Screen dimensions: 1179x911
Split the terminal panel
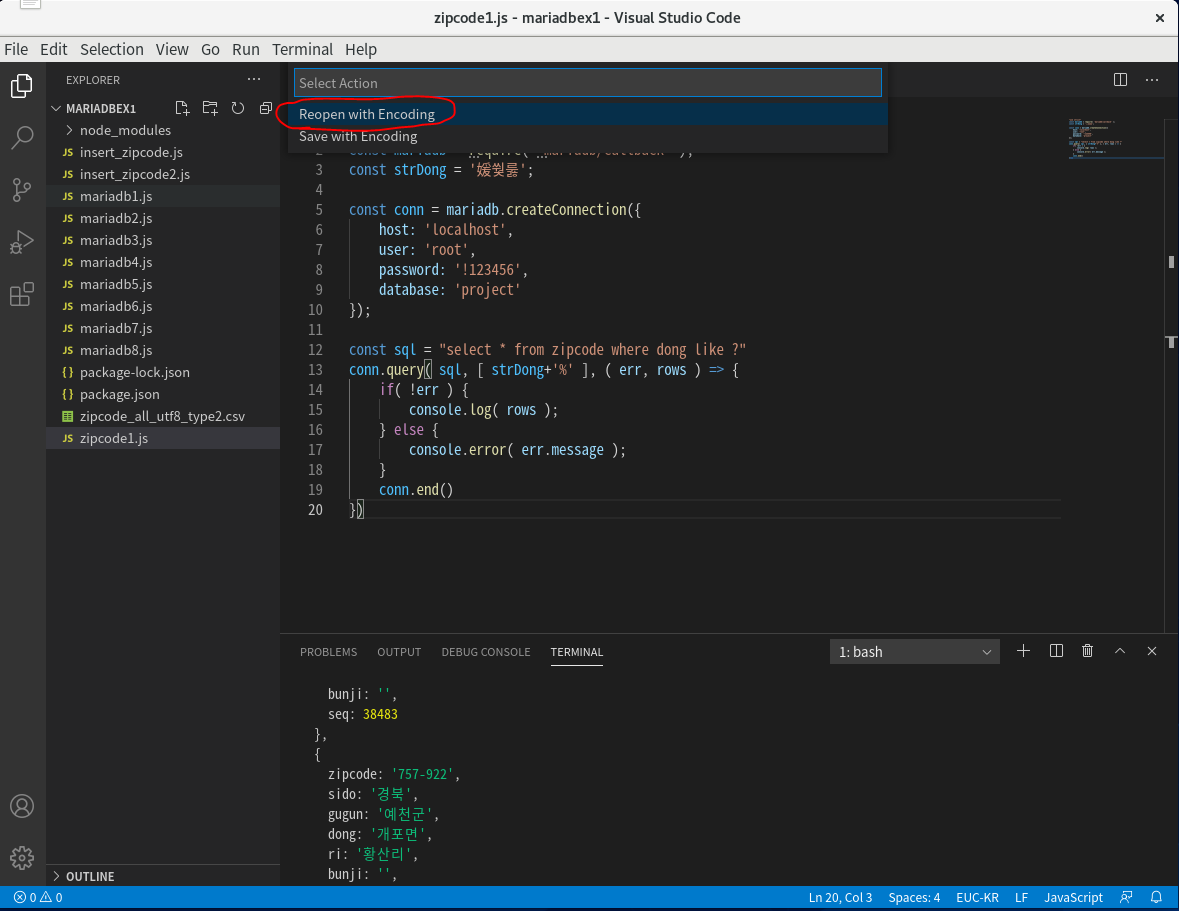pos(1056,651)
